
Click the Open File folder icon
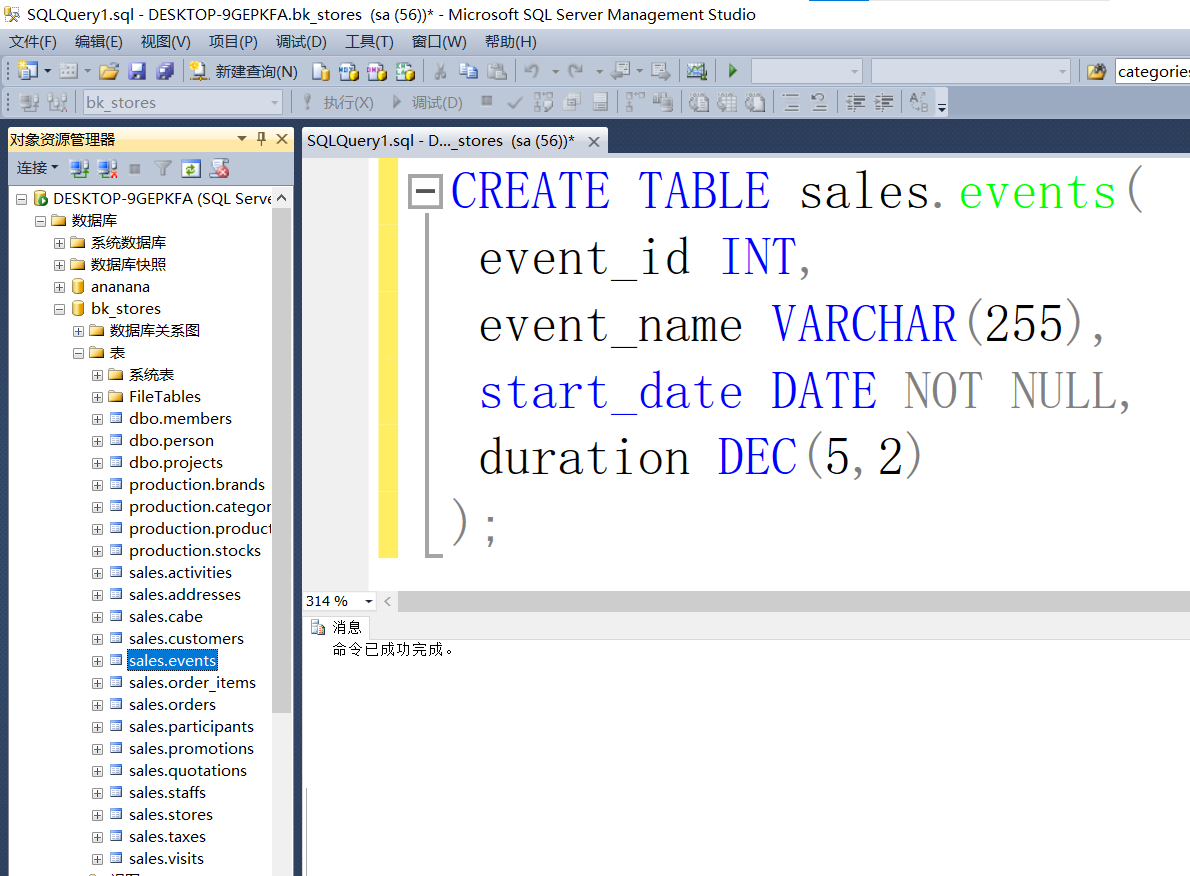click(109, 71)
